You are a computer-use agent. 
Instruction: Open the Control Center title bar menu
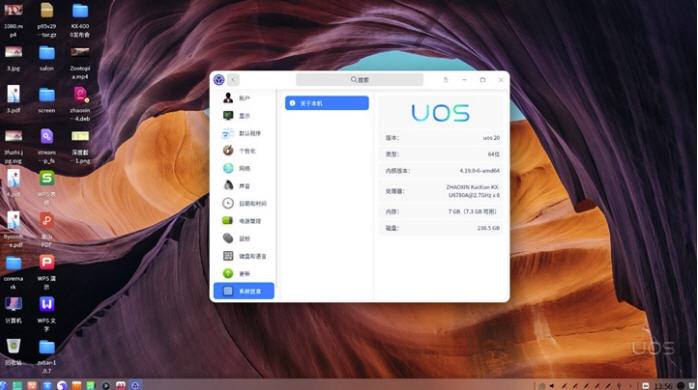pyautogui.click(x=446, y=80)
